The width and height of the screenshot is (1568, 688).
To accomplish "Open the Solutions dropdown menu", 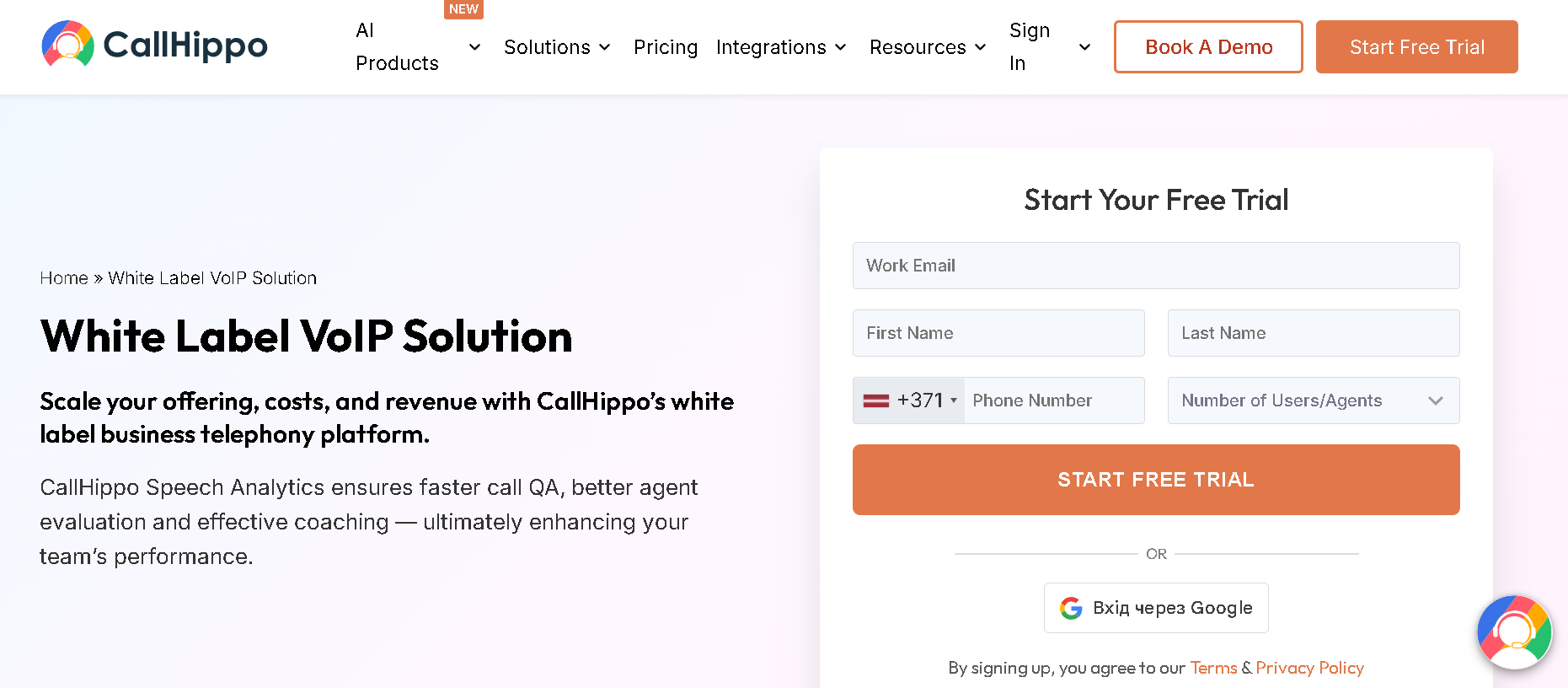I will (557, 47).
